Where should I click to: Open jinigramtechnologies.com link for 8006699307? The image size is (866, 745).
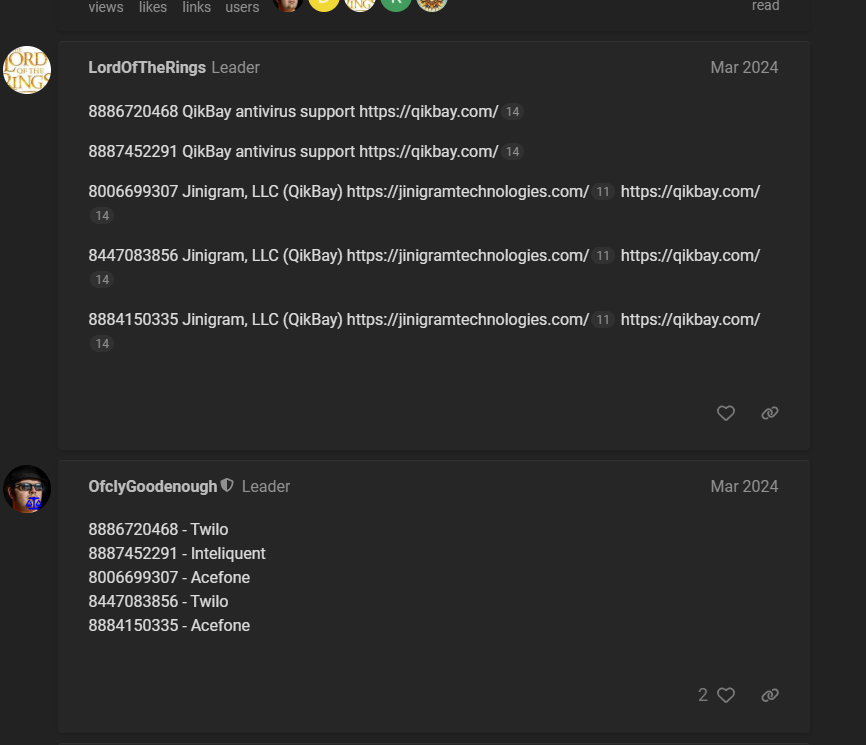pos(467,192)
